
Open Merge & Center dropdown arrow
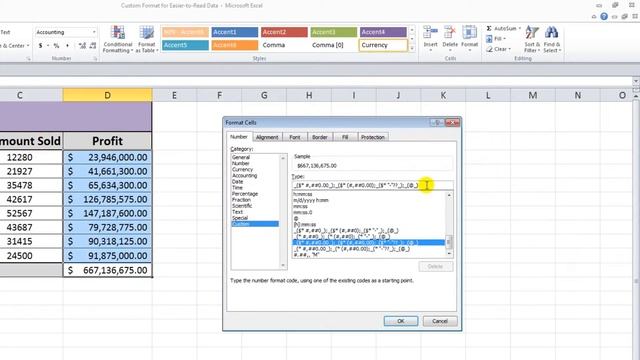tap(28, 46)
